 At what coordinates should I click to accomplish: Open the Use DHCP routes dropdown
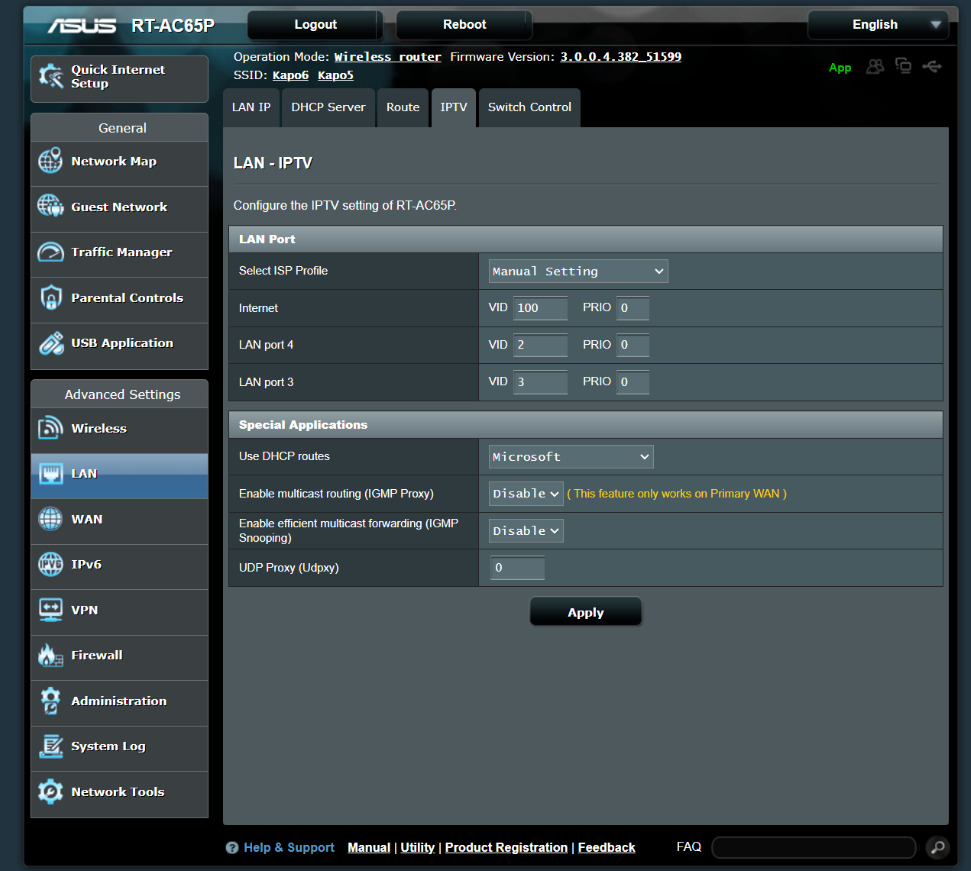pyautogui.click(x=571, y=457)
